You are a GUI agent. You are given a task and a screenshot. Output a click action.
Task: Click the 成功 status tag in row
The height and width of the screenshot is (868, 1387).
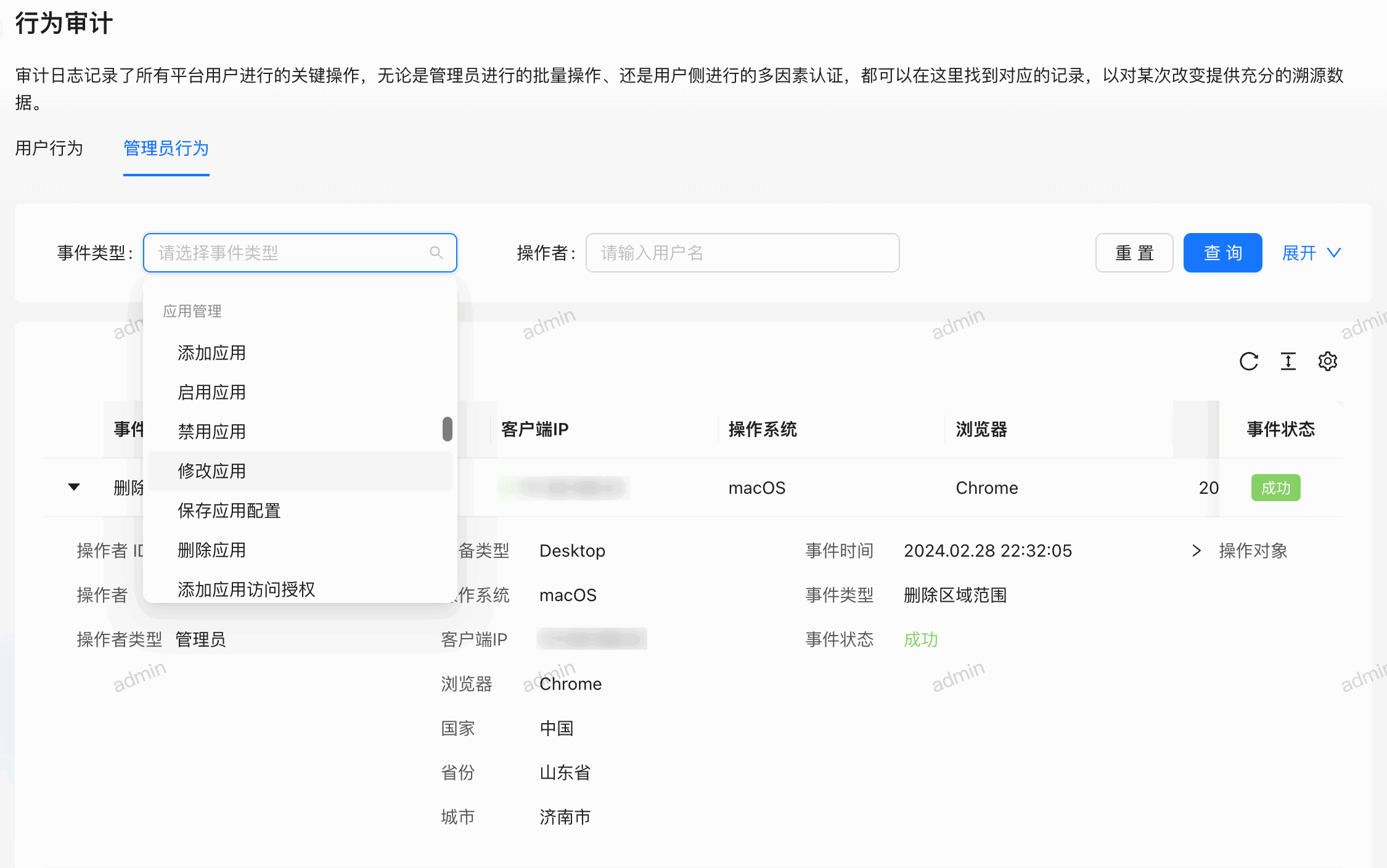pyautogui.click(x=1275, y=488)
